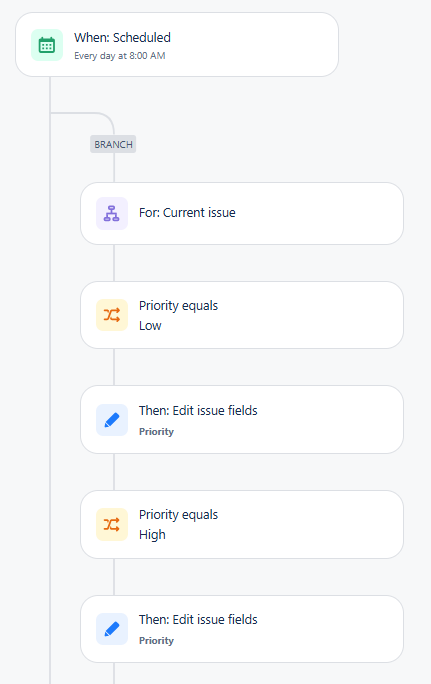Select the gray BRANCH label tag
431x684 pixels.
pyautogui.click(x=113, y=144)
